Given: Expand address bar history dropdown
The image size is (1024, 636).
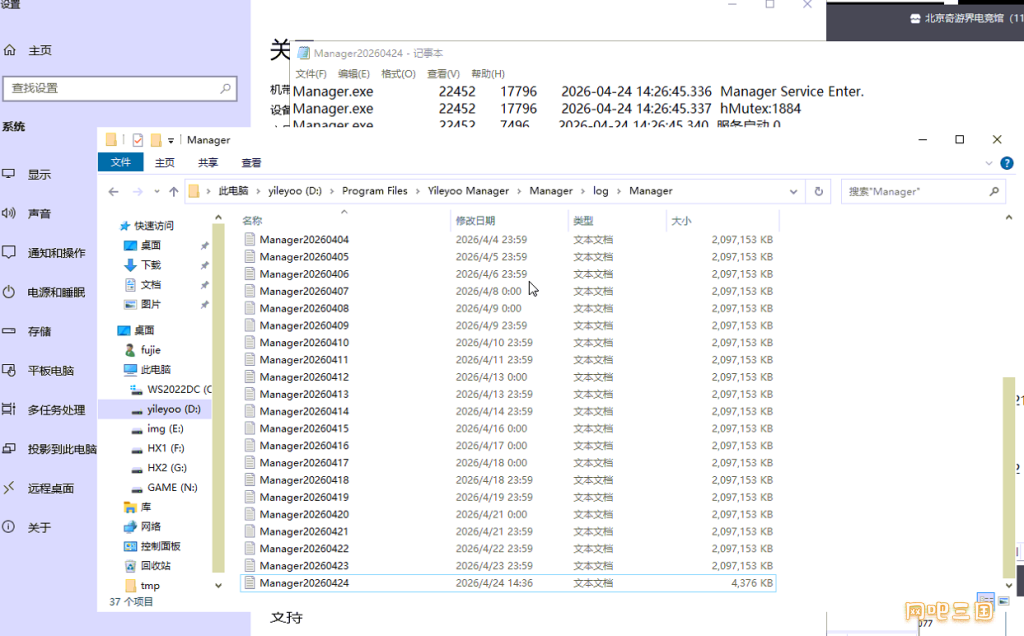Looking at the screenshot, I should tap(793, 191).
